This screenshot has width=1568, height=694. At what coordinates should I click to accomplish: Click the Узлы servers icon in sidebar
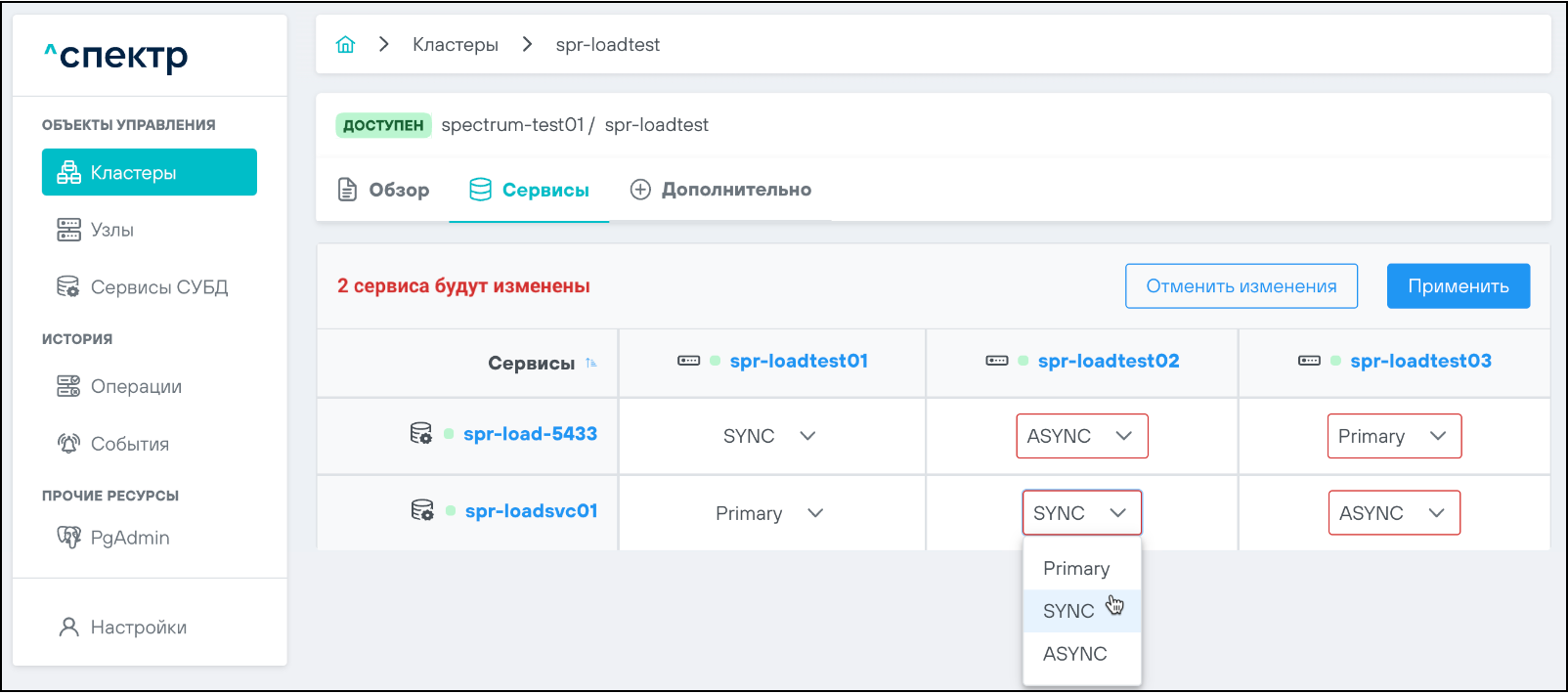[x=68, y=230]
